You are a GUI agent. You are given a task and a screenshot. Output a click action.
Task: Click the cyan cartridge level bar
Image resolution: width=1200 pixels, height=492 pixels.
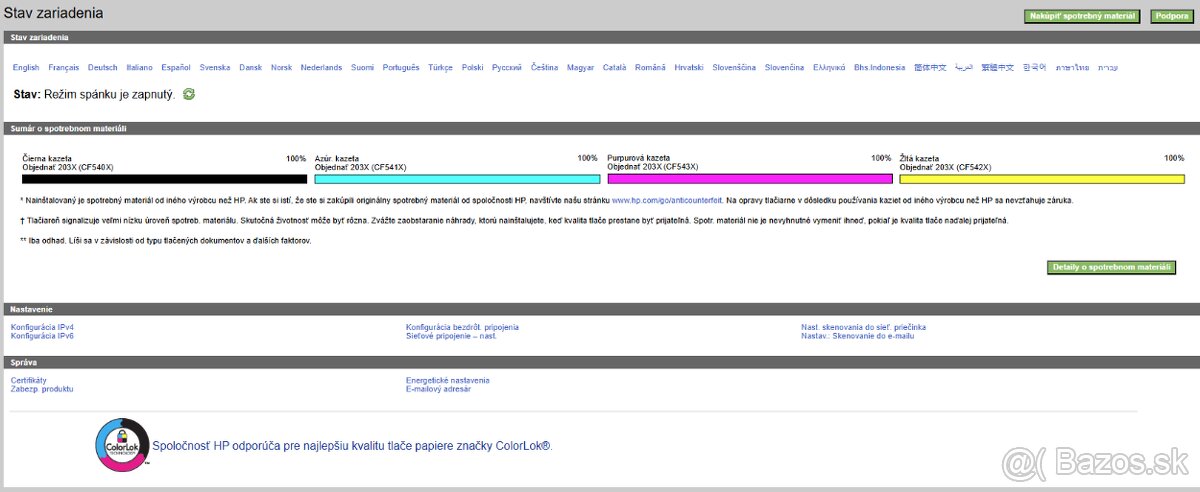pos(457,179)
